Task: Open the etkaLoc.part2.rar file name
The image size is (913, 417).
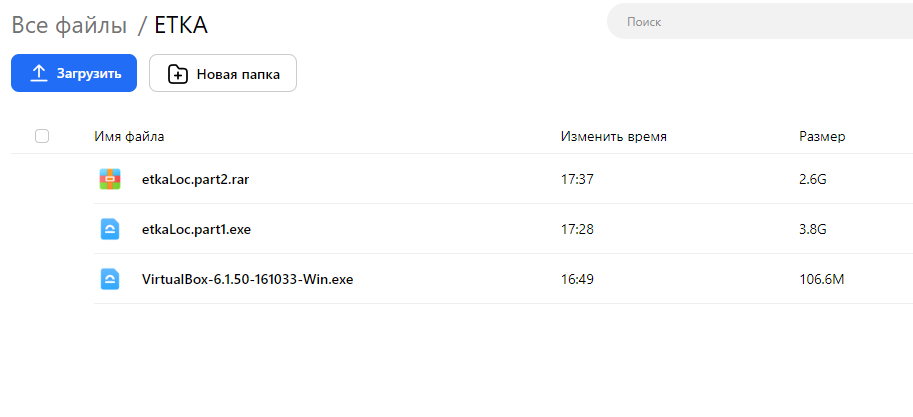Action: (x=196, y=179)
